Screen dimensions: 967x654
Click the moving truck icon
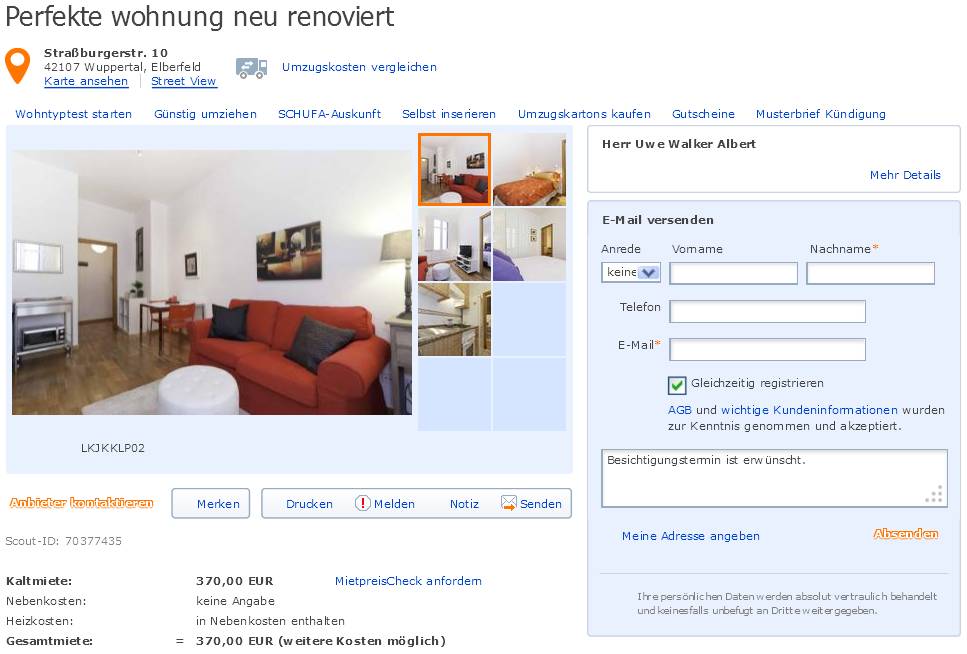[252, 68]
